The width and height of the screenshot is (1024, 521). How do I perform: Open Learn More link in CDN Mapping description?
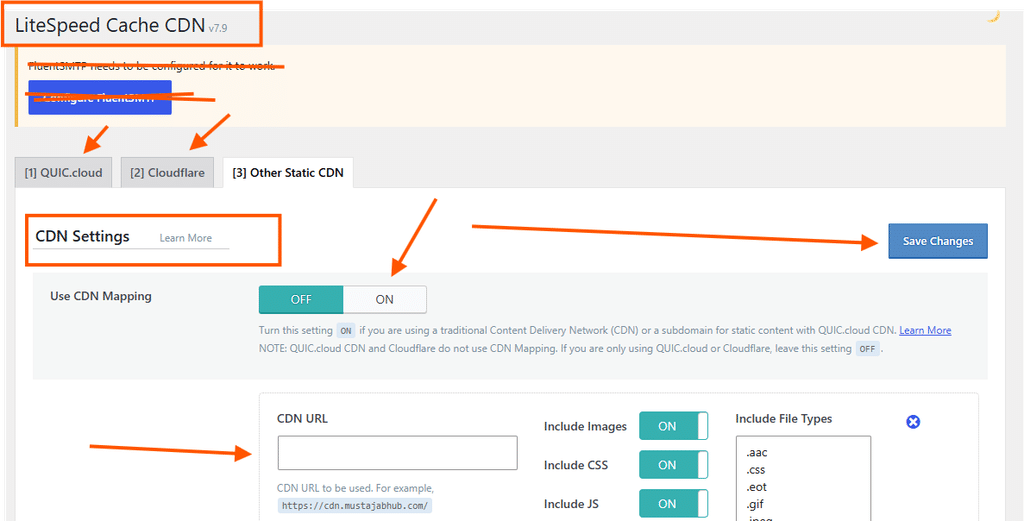click(x=925, y=330)
